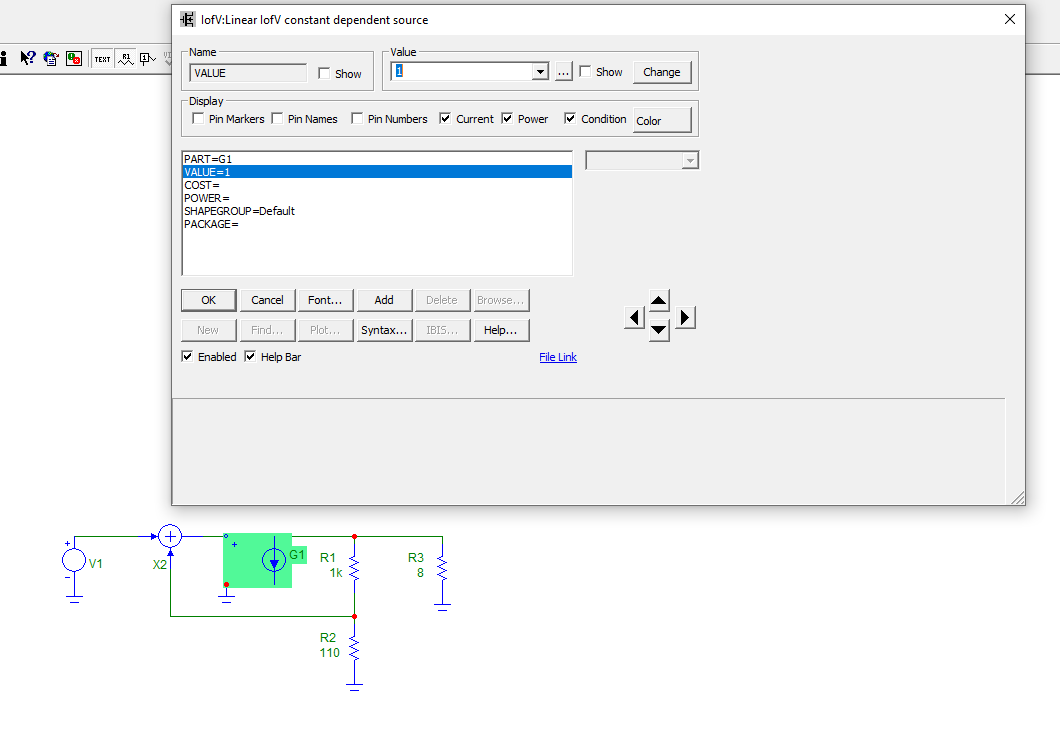The image size is (1060, 751).
Task: Click the ellipsis button next to Value
Action: tap(564, 72)
